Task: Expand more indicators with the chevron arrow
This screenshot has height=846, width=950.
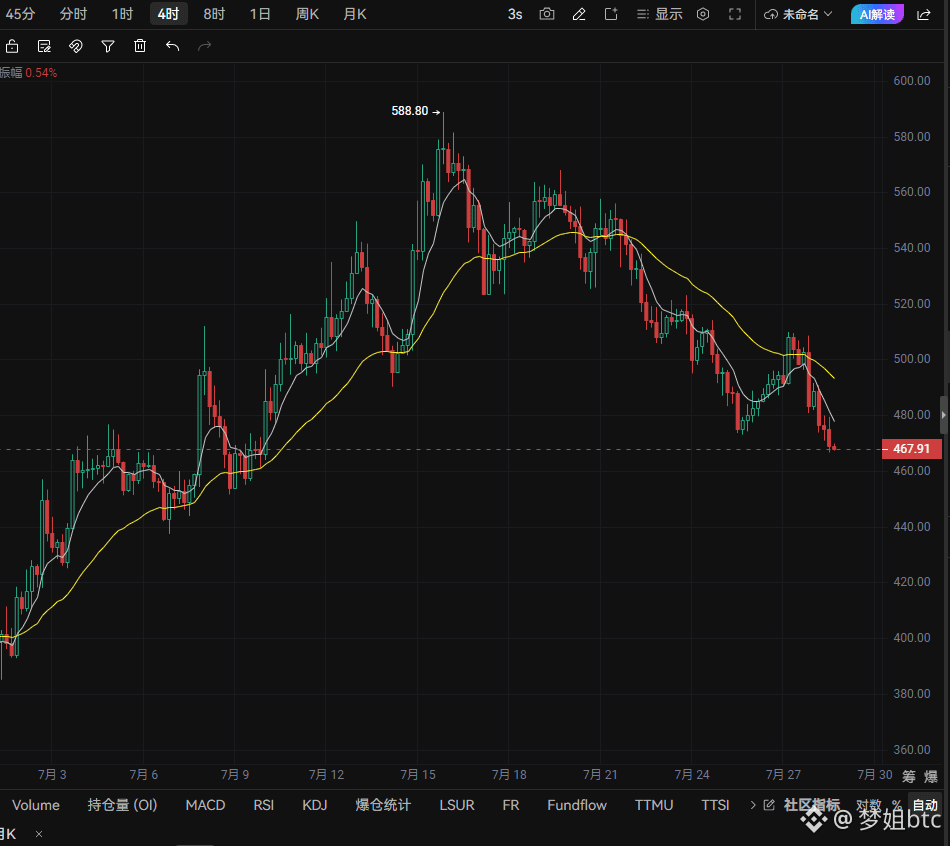Action: [753, 805]
